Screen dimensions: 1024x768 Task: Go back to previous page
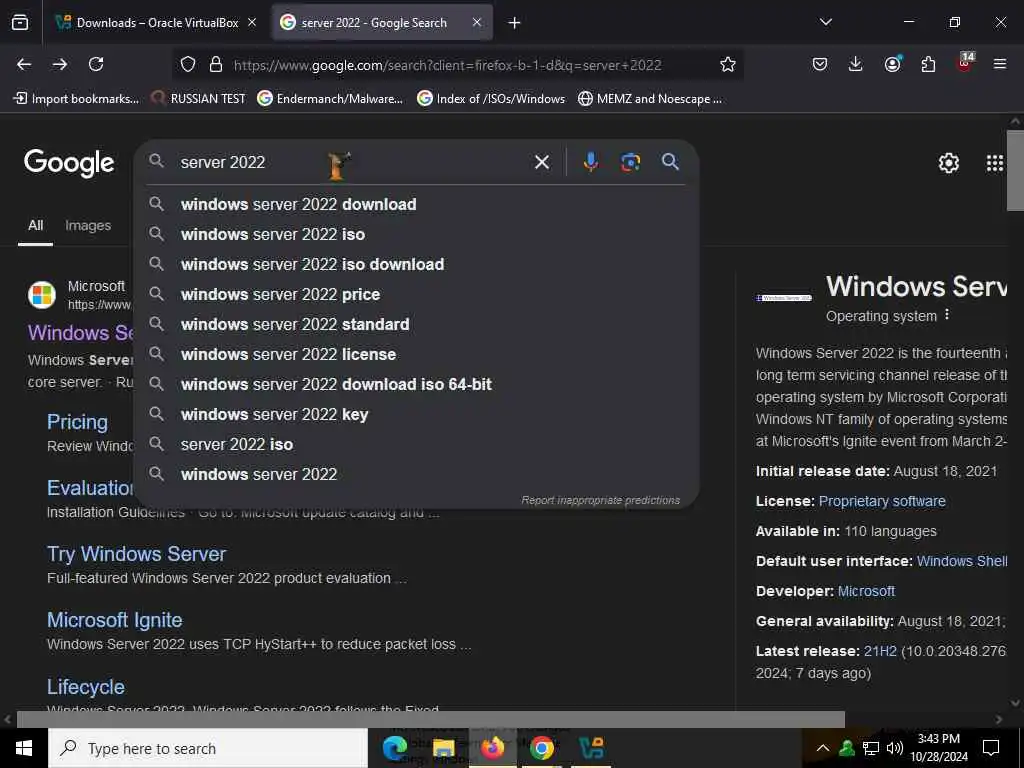(x=24, y=64)
